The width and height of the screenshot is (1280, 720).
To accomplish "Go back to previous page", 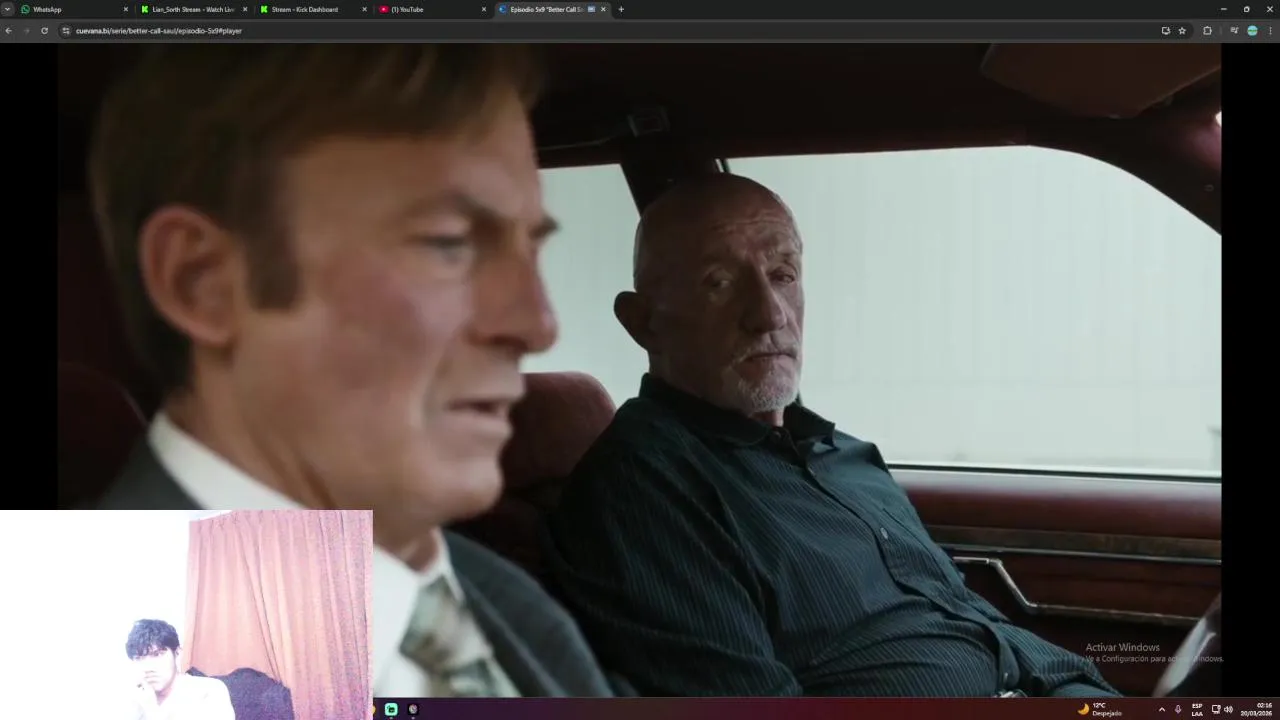I will (x=8, y=31).
